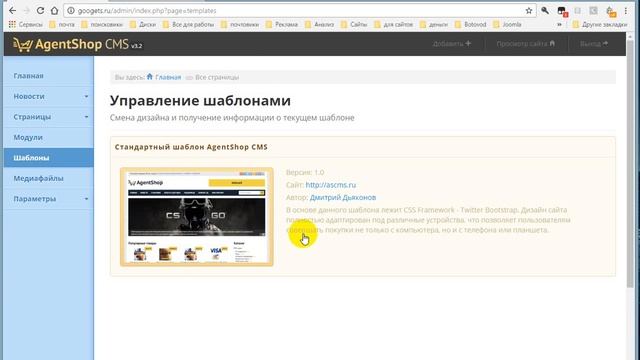Click the AgentShop CMS logo

click(78, 44)
